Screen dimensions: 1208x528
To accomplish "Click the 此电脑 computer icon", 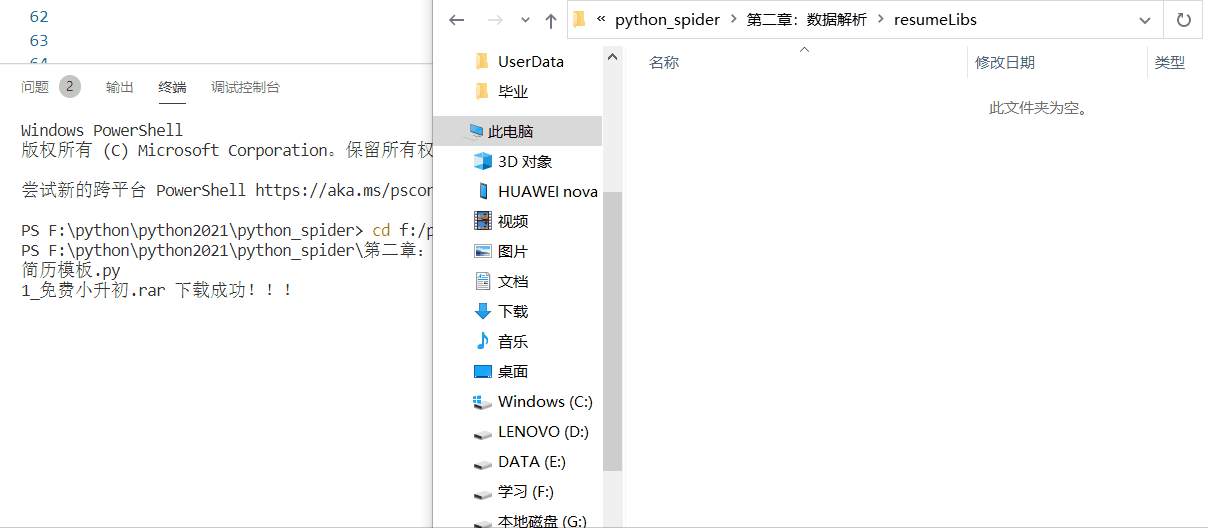I will (476, 131).
